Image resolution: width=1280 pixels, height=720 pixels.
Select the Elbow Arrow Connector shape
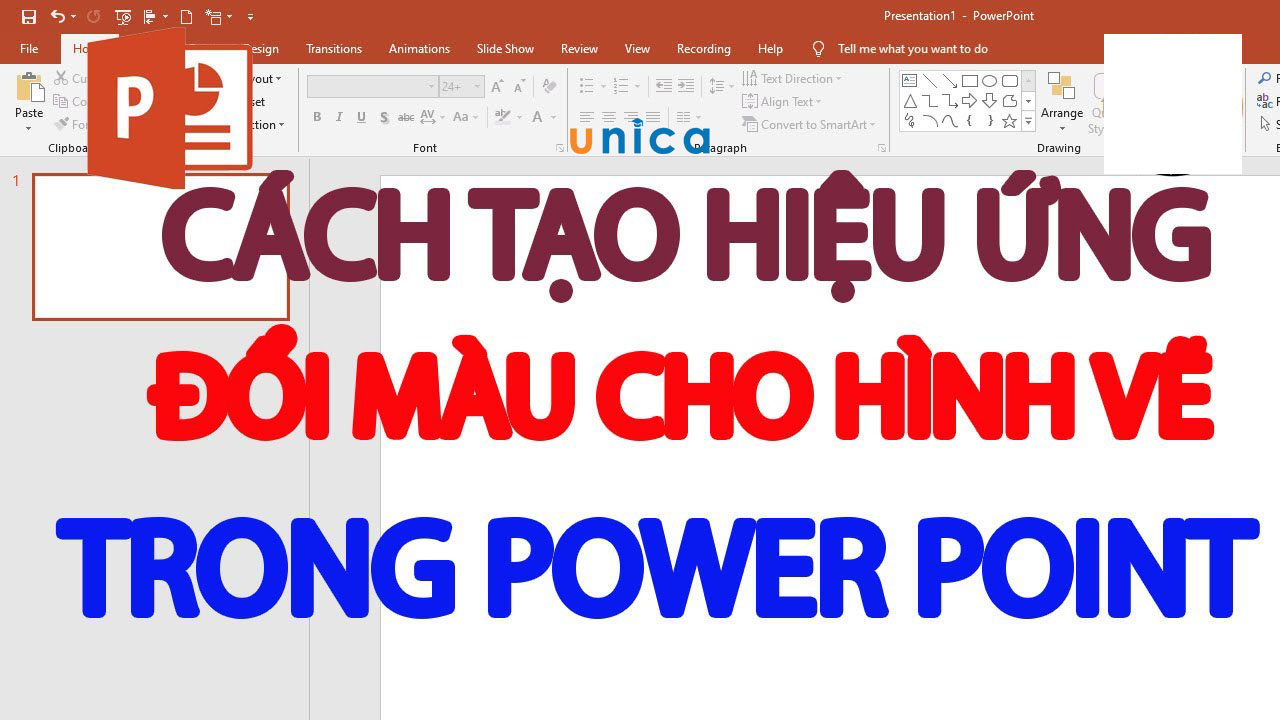tap(950, 101)
